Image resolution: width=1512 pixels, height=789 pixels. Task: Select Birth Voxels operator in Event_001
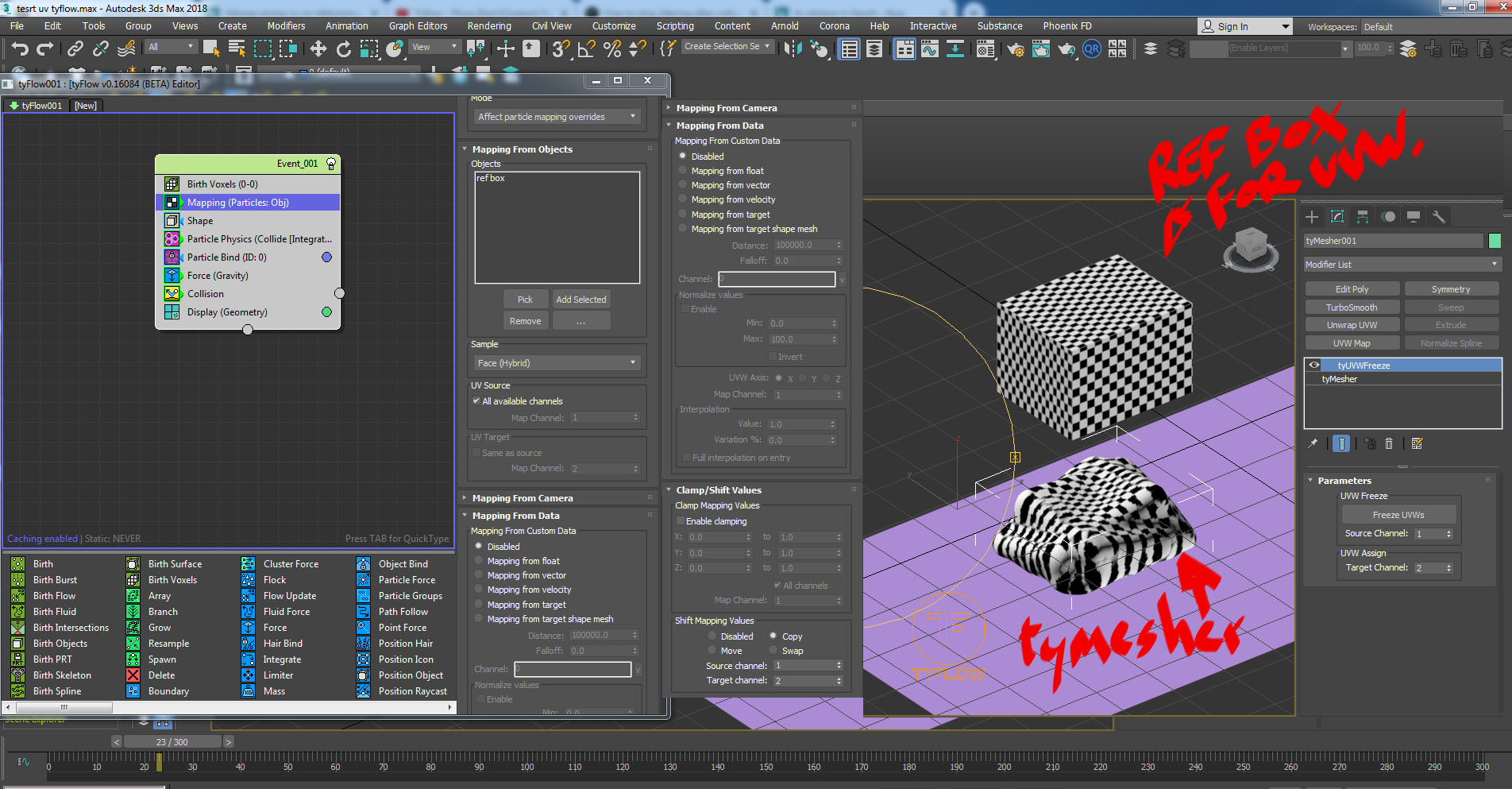(248, 184)
